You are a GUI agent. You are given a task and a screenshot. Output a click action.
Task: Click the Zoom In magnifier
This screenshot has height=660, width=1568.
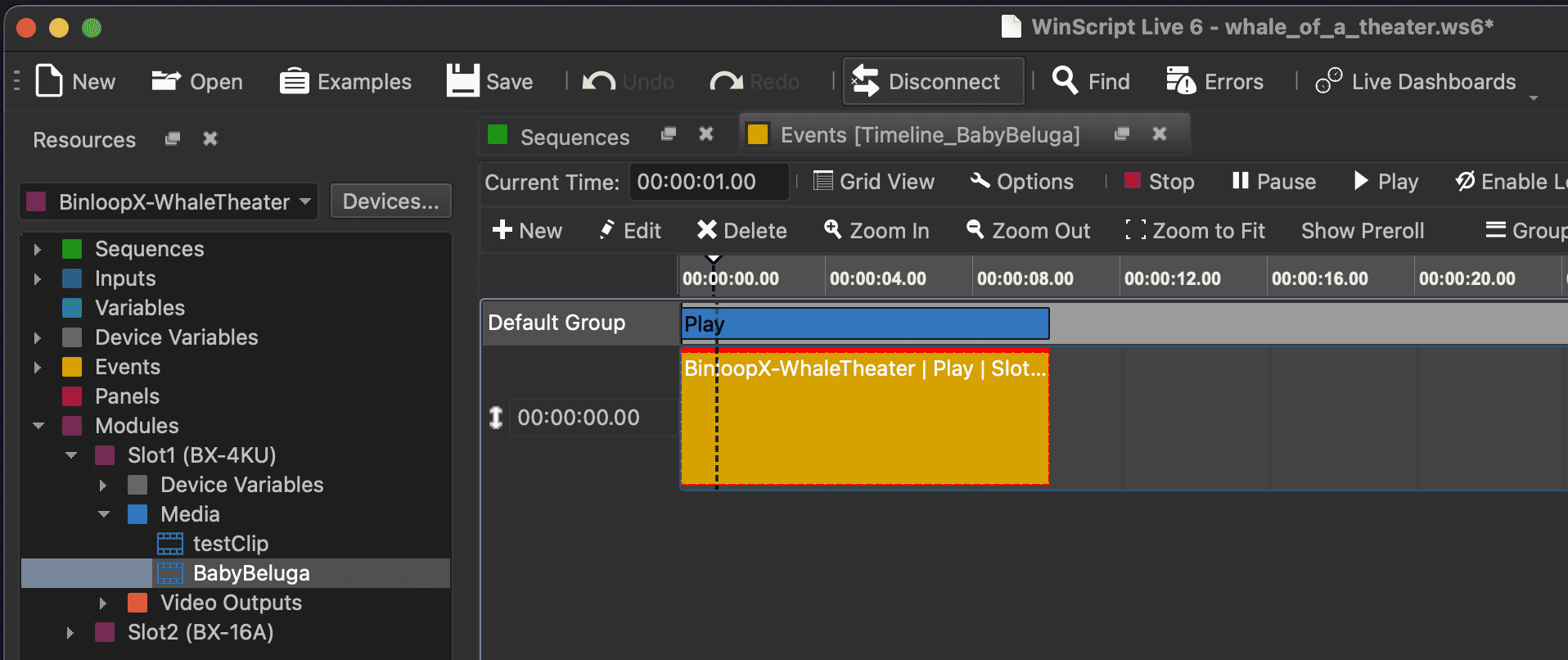click(832, 230)
